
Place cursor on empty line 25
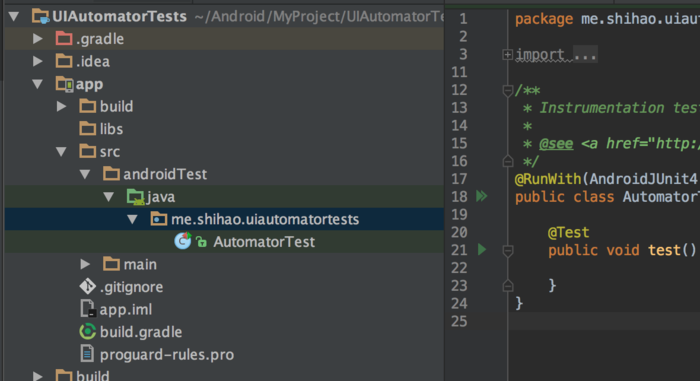604,321
